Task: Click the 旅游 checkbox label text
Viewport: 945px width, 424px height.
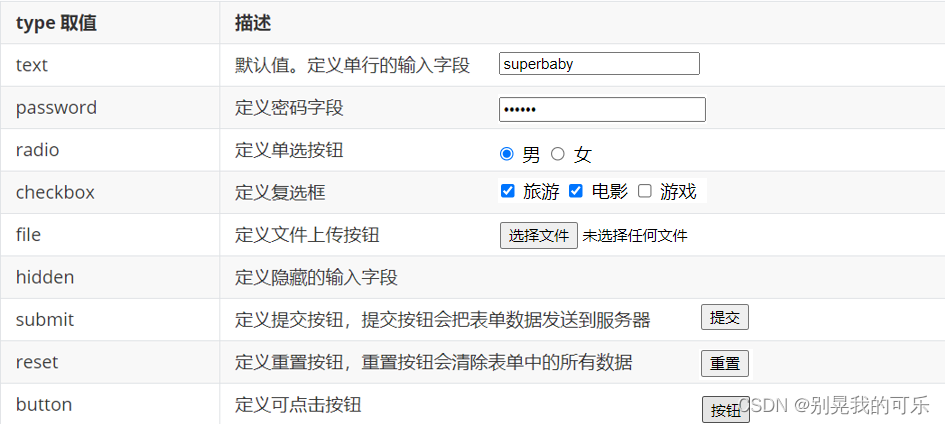Action: click(x=541, y=192)
